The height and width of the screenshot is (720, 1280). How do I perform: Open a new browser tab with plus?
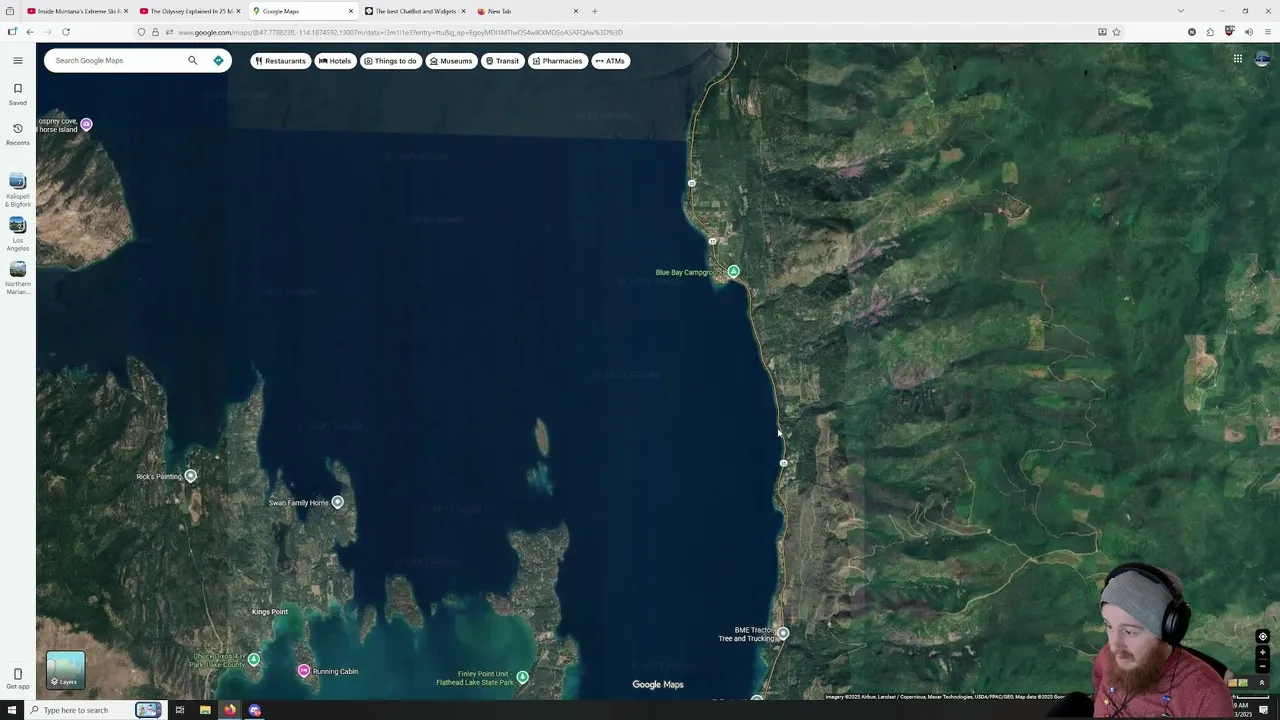594,11
